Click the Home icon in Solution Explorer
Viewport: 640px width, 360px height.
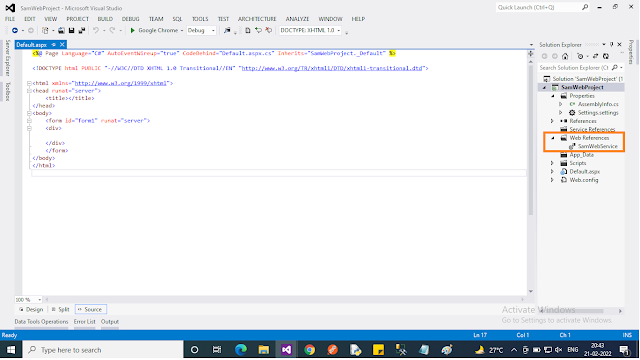tap(565, 56)
